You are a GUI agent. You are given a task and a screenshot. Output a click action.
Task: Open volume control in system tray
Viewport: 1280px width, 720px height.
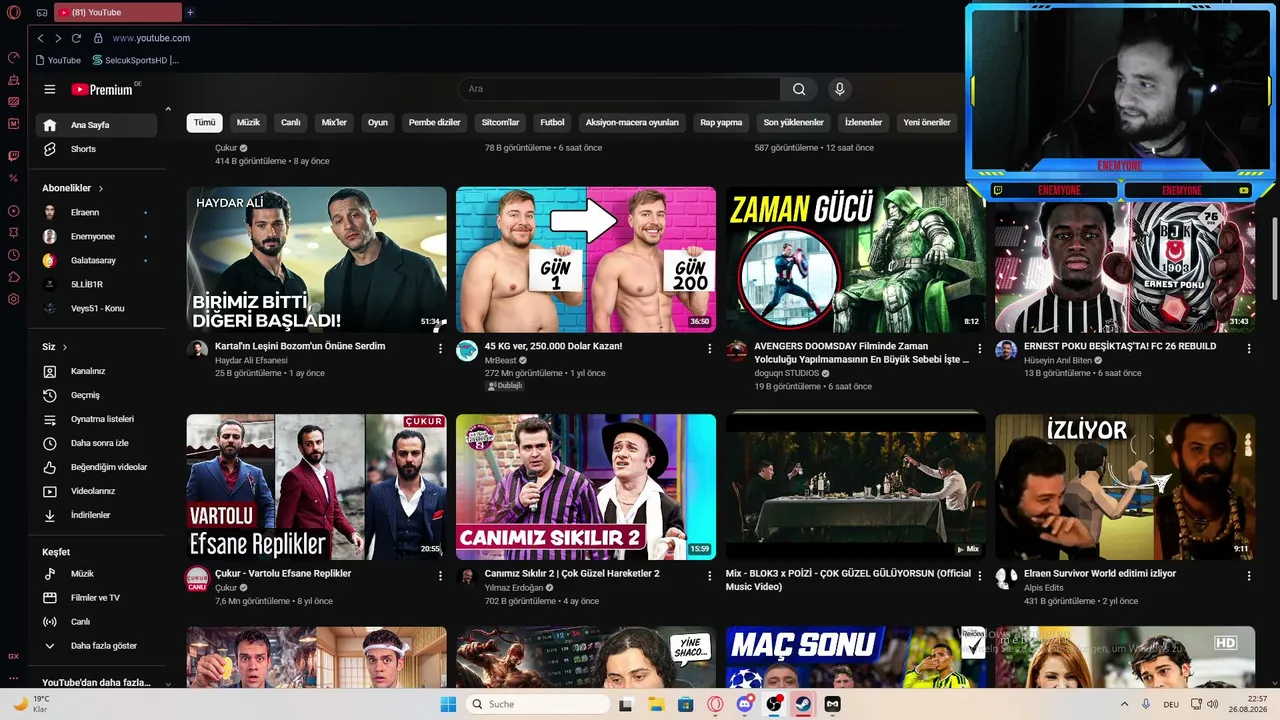point(1213,704)
